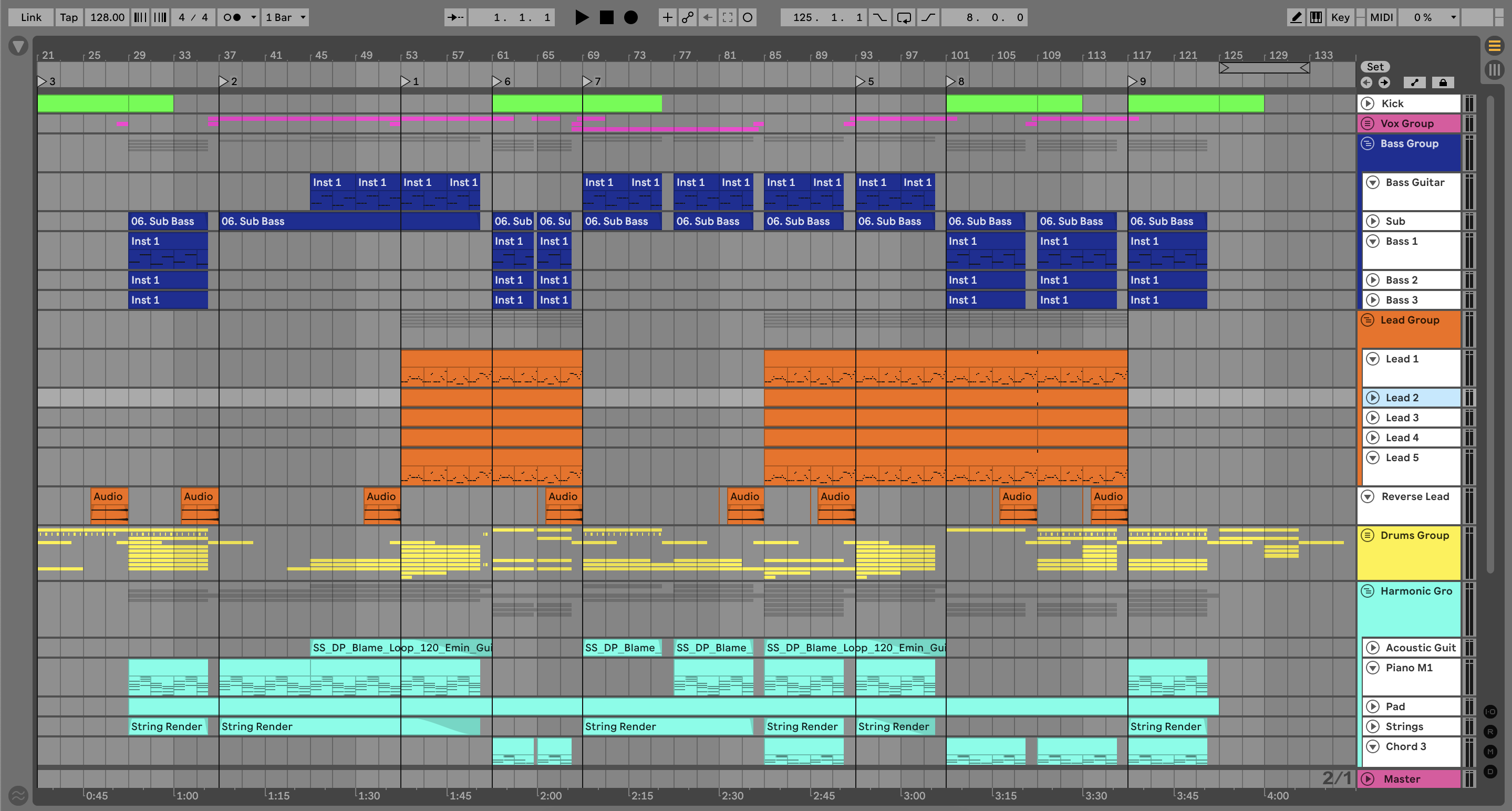Screen dimensions: 1512x811
Task: Click the Tap tempo button
Action: point(69,17)
